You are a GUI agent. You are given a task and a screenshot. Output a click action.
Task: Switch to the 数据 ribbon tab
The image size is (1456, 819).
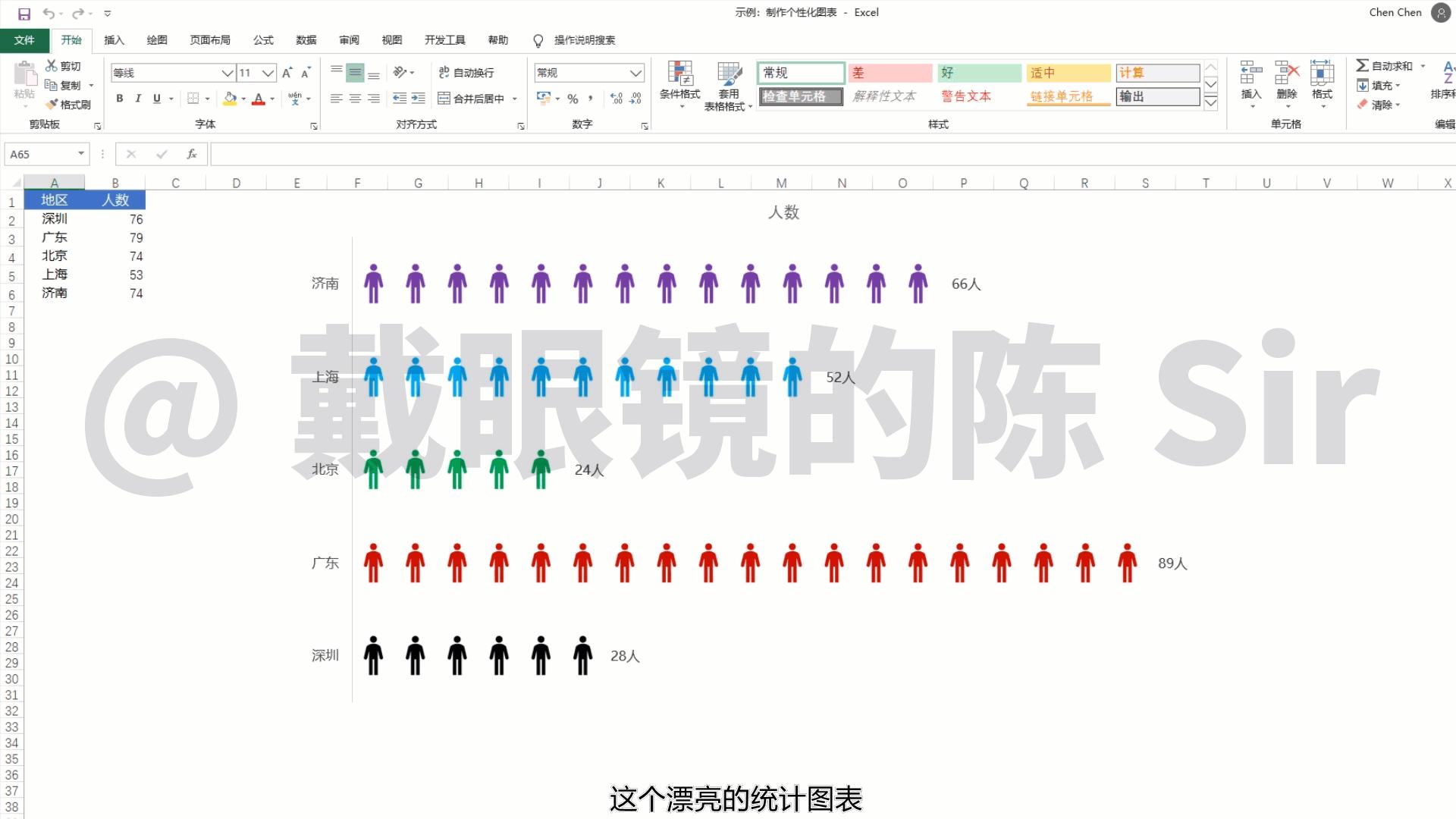(x=306, y=40)
